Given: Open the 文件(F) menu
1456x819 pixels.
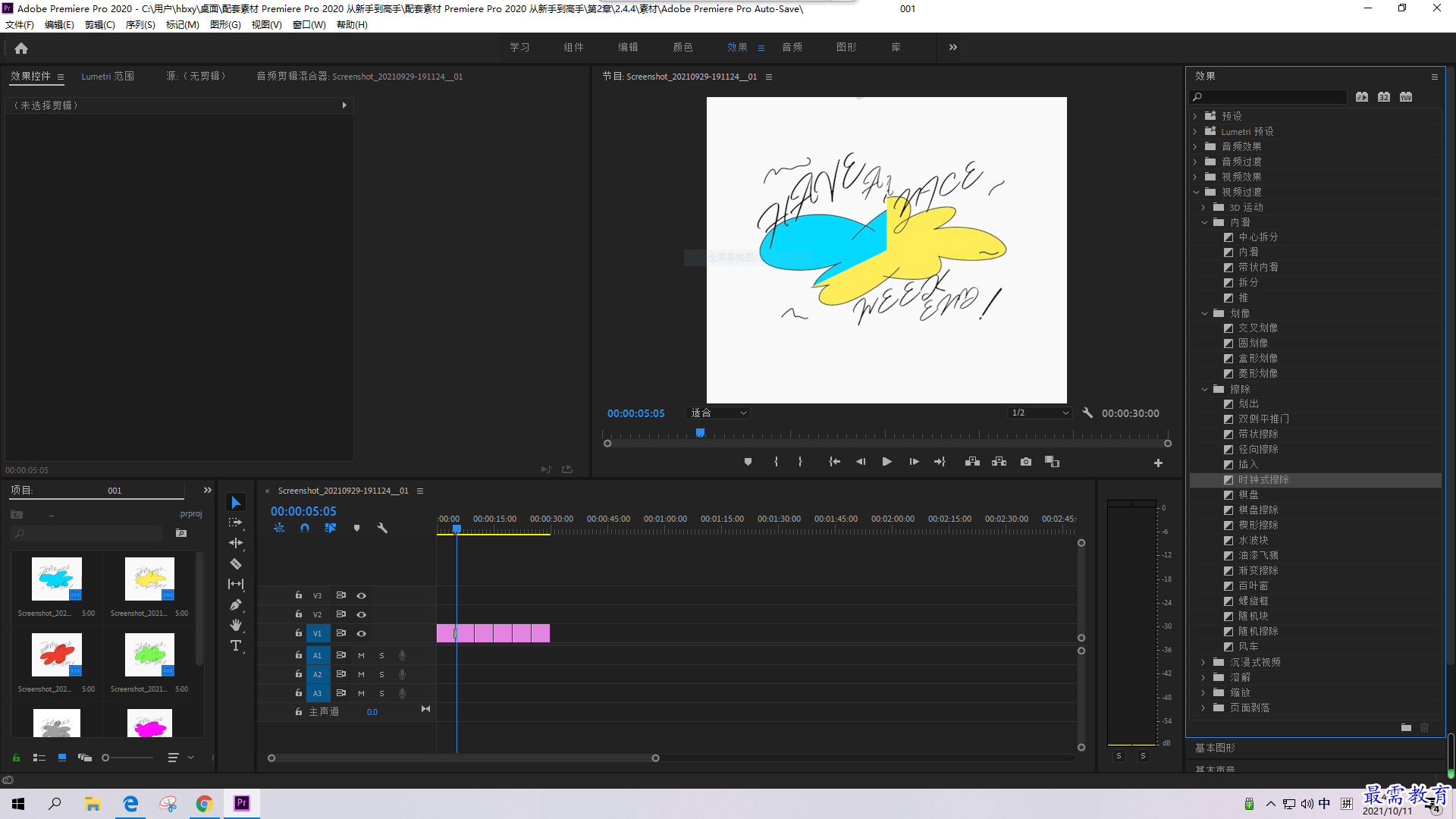Looking at the screenshot, I should point(20,25).
